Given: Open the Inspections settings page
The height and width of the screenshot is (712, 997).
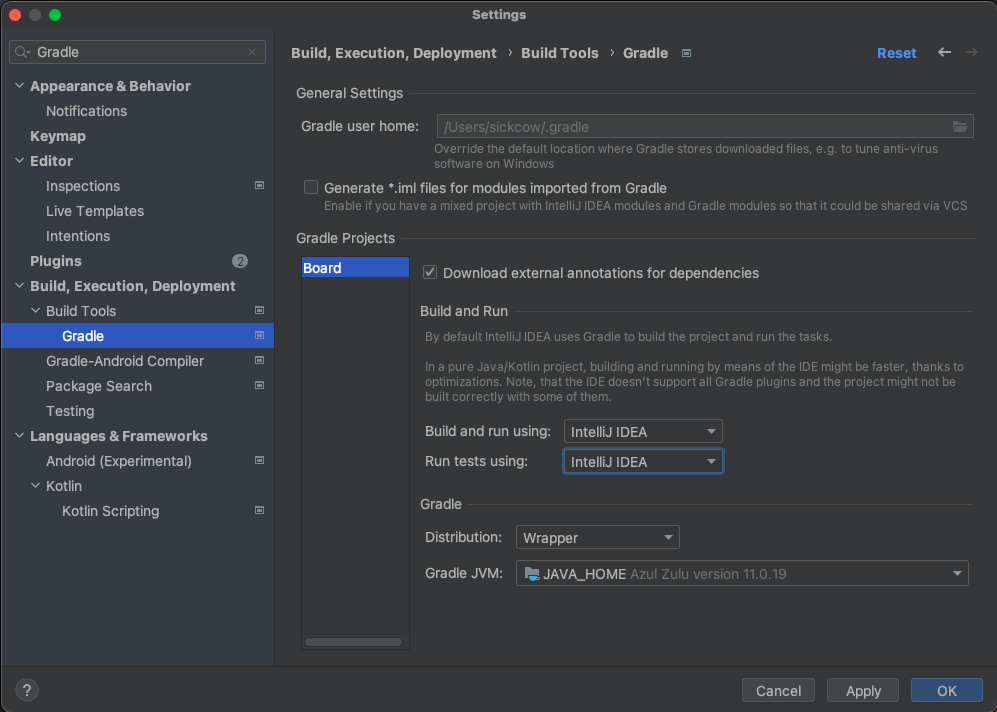Looking at the screenshot, I should point(83,186).
